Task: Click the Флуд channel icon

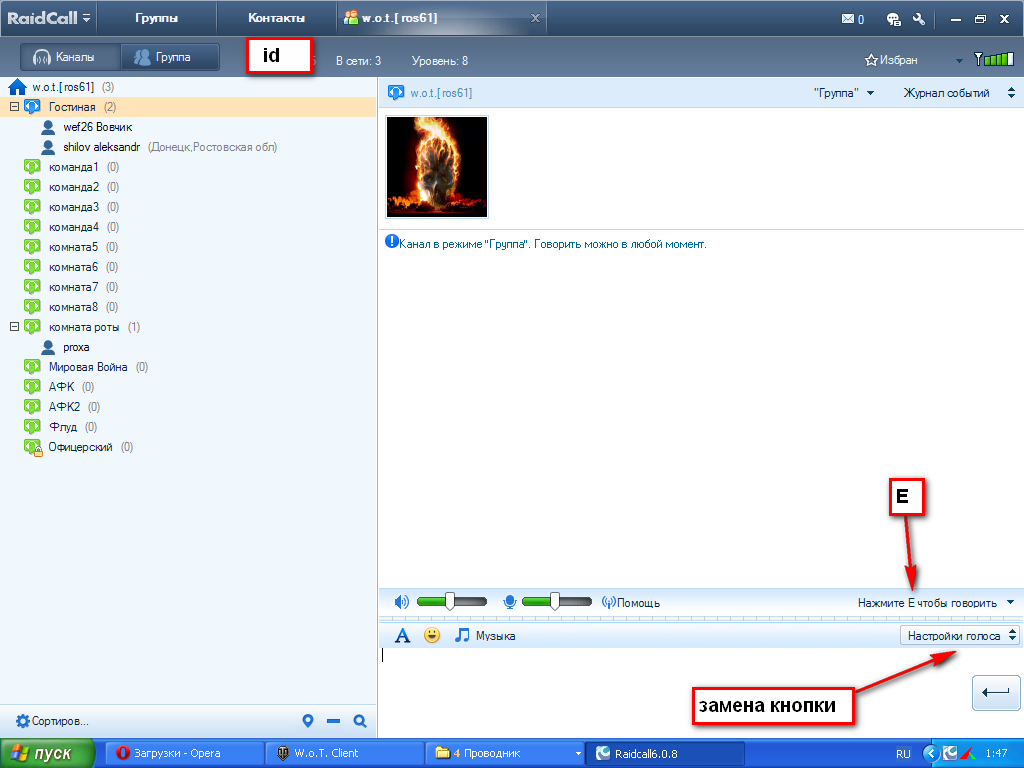Action: coord(32,426)
